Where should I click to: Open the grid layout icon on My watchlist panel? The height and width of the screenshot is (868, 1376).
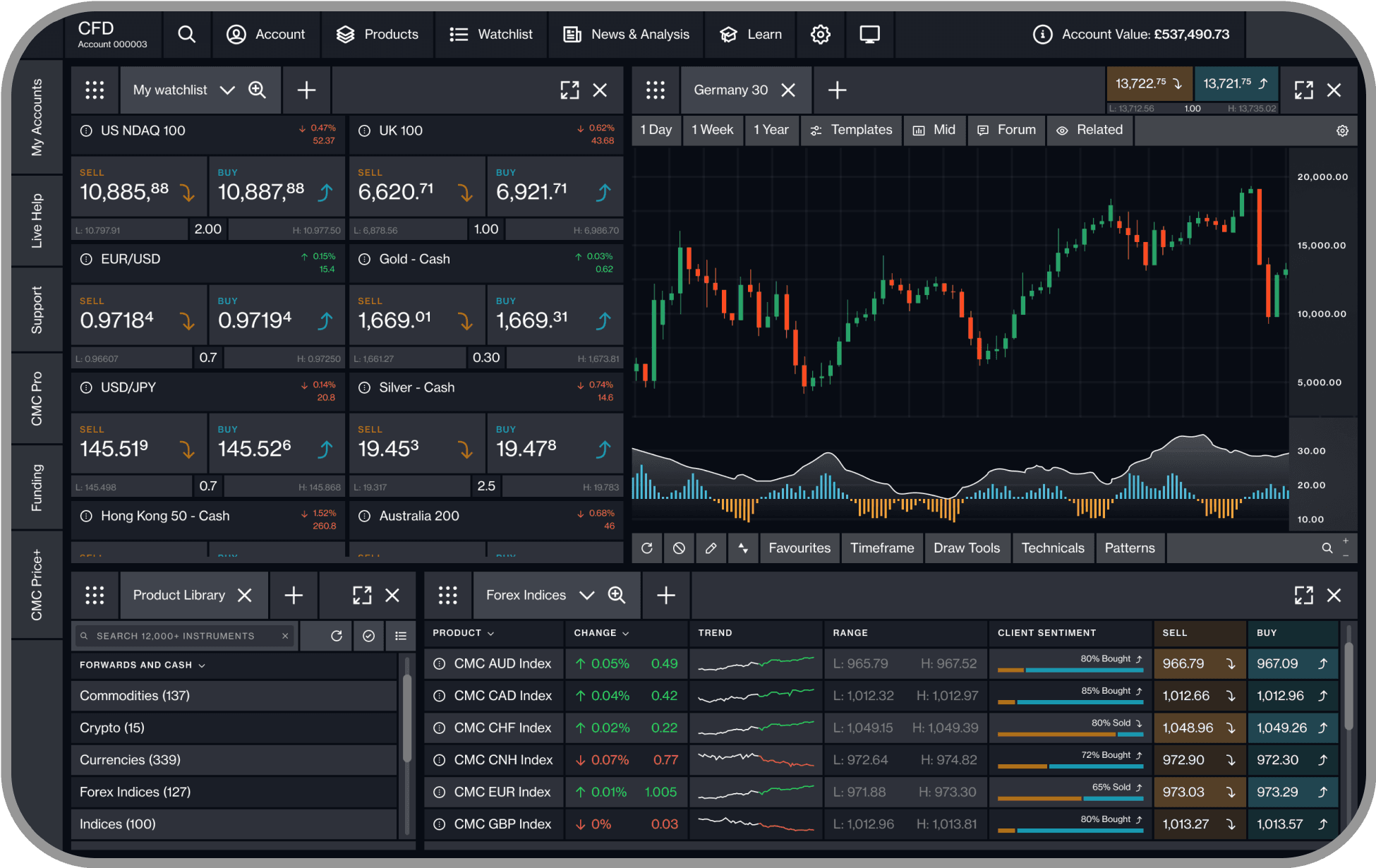(x=95, y=90)
